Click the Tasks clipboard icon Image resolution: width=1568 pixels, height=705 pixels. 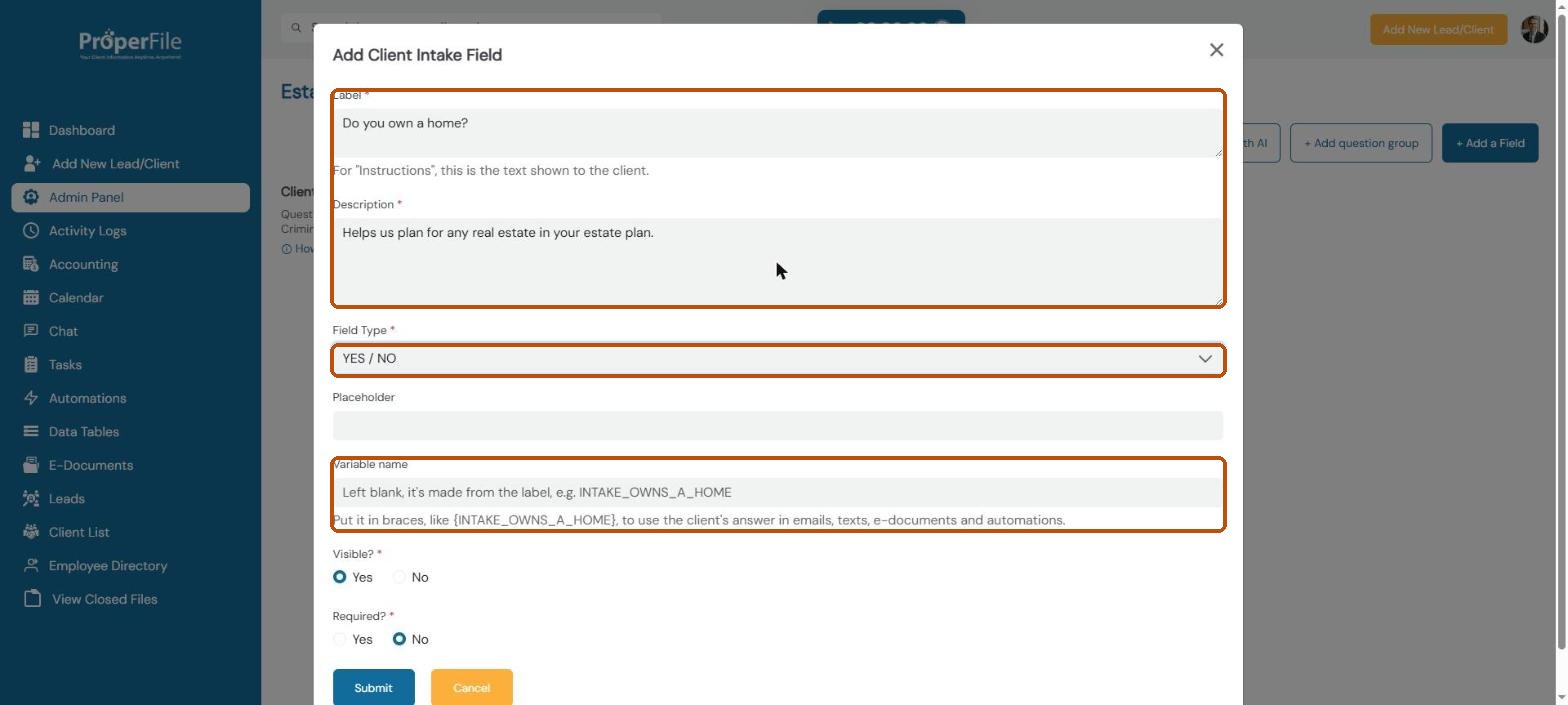tap(31, 365)
